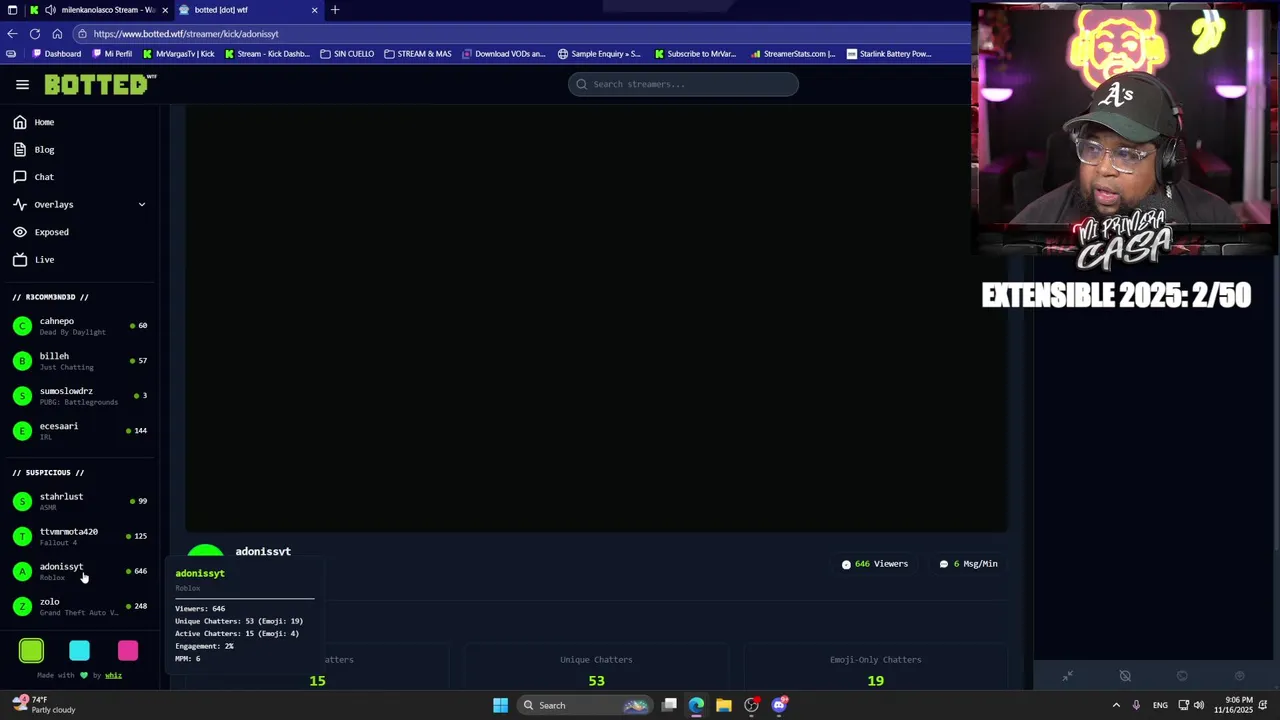Click the 646 Viewers stat
Viewport: 1280px width, 720px height.
[x=875, y=564]
